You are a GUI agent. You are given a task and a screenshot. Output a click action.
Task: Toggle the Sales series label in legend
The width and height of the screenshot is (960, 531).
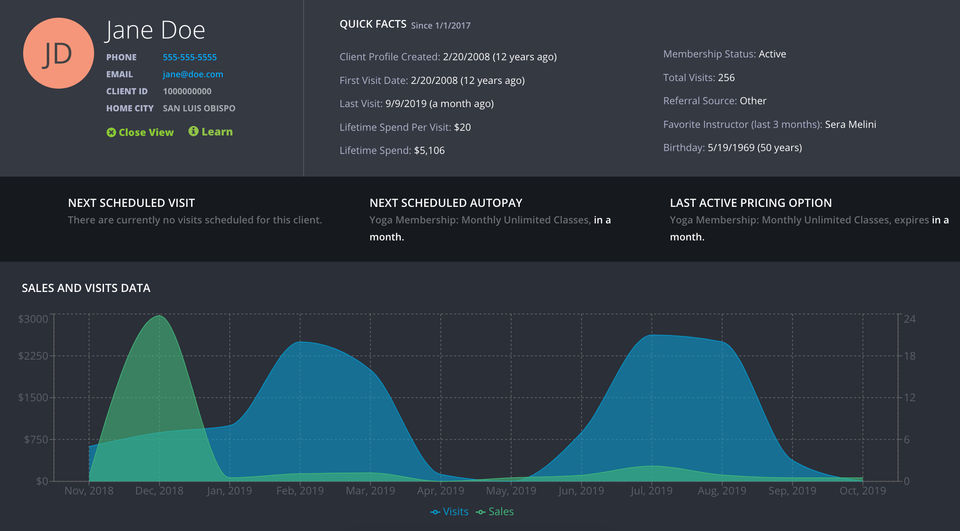tap(501, 512)
